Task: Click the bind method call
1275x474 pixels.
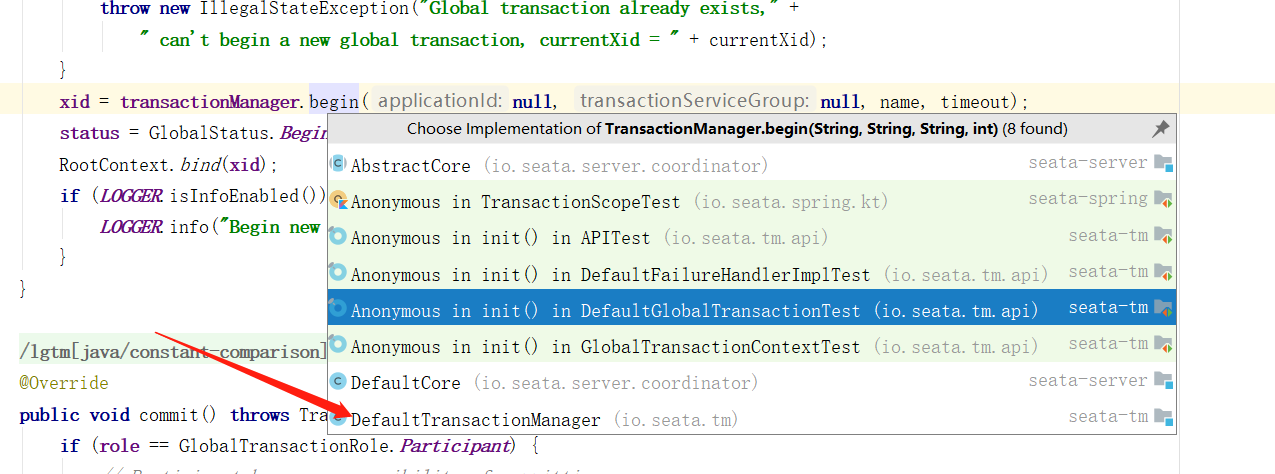Action: 200,164
